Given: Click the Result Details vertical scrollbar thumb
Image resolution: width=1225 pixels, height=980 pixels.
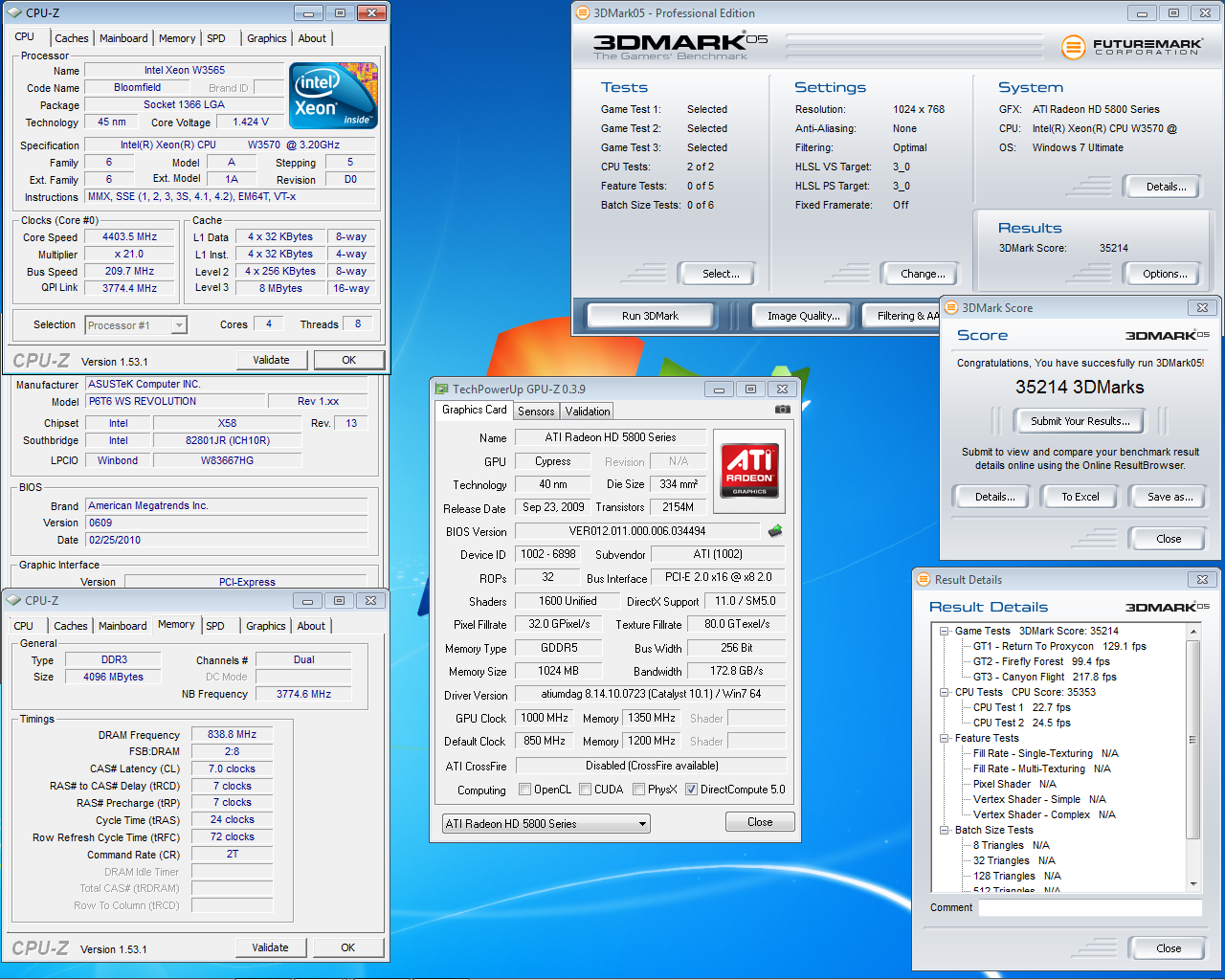Looking at the screenshot, I should (1192, 739).
